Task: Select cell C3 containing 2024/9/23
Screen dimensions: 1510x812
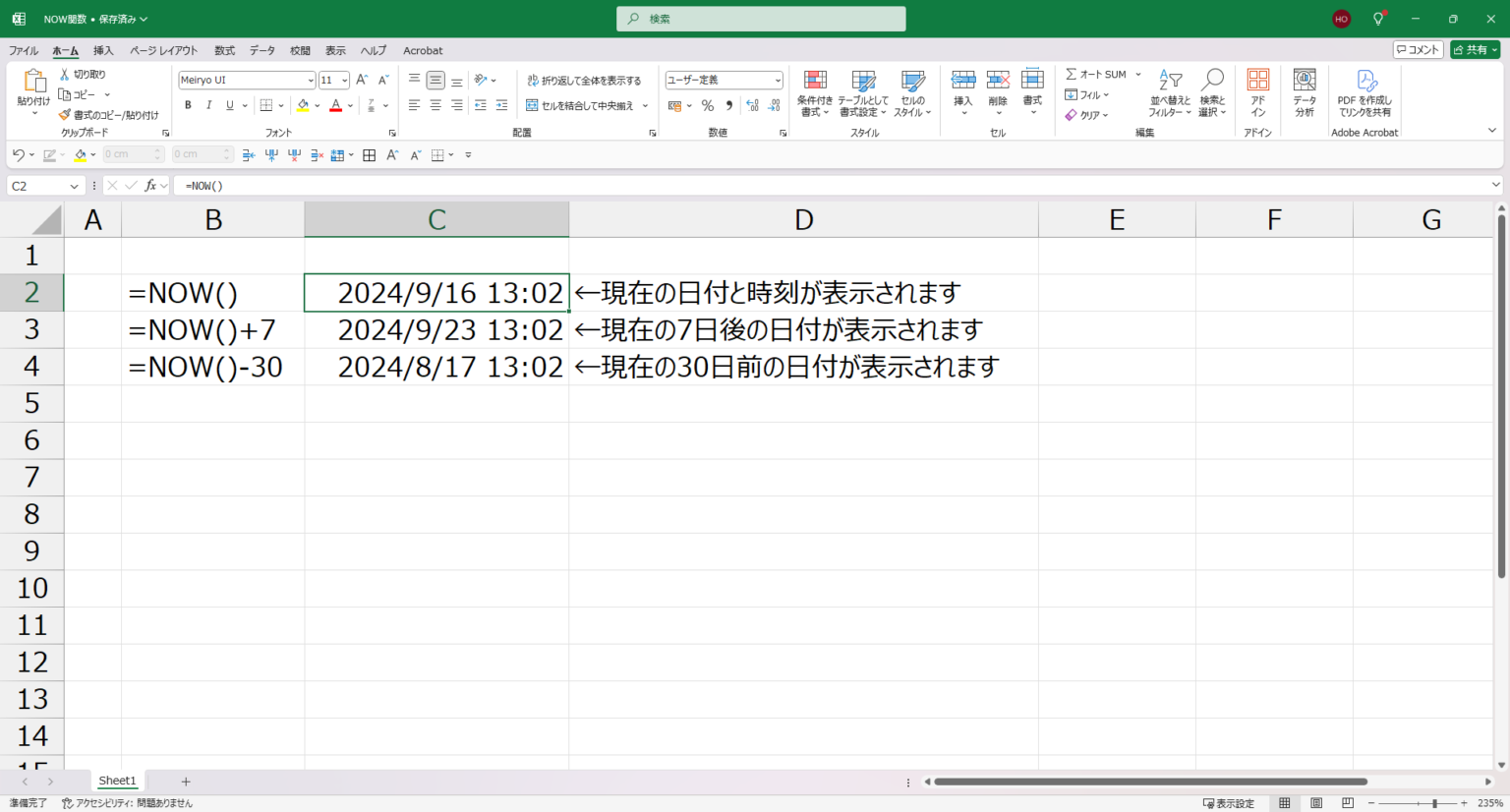Action: (436, 329)
